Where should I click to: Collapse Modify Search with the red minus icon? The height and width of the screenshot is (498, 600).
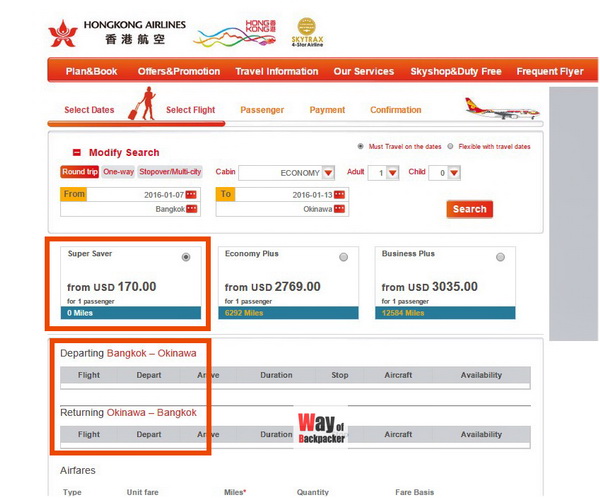coord(77,152)
